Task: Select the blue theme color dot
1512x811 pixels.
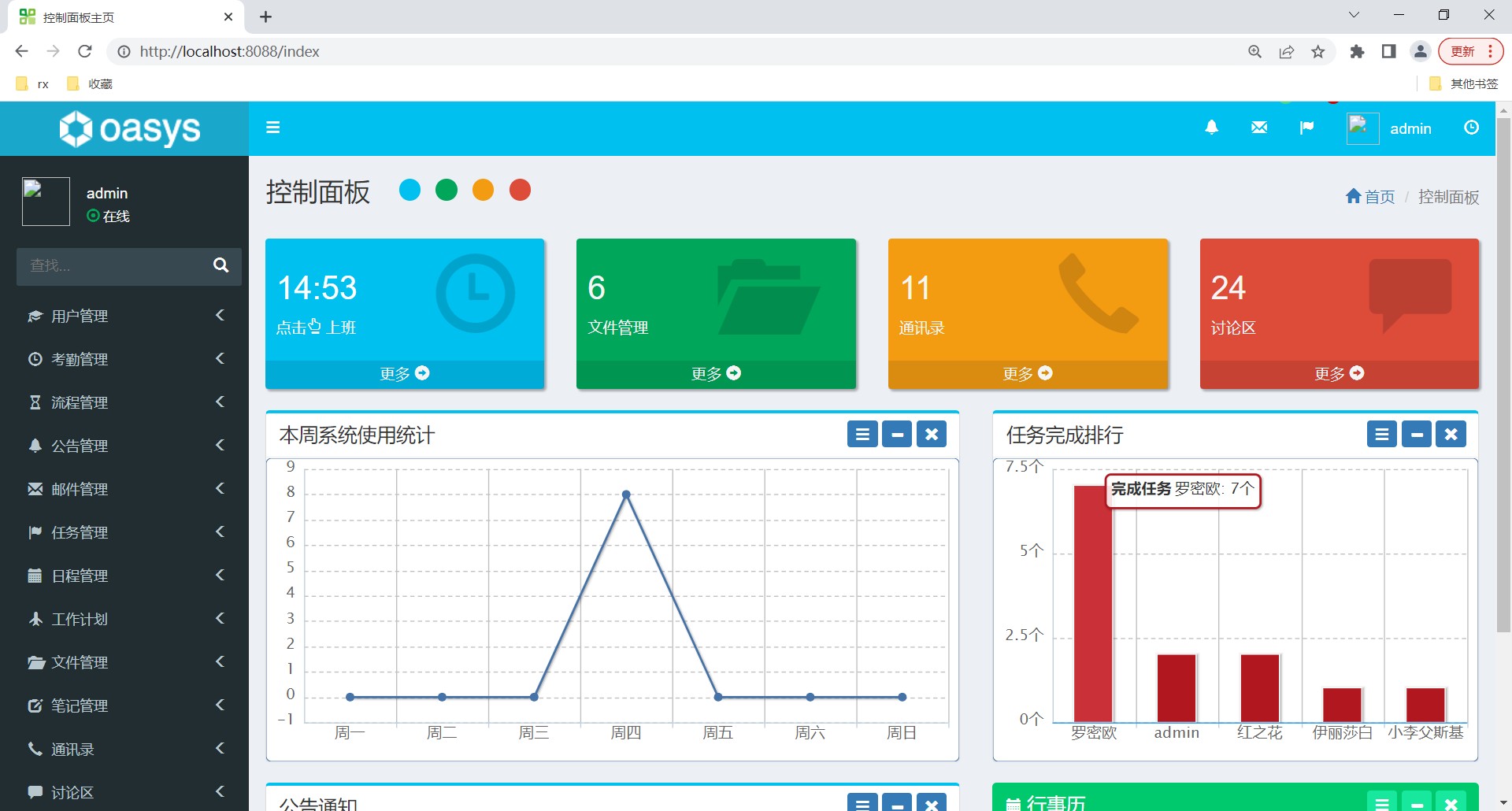Action: tap(409, 190)
